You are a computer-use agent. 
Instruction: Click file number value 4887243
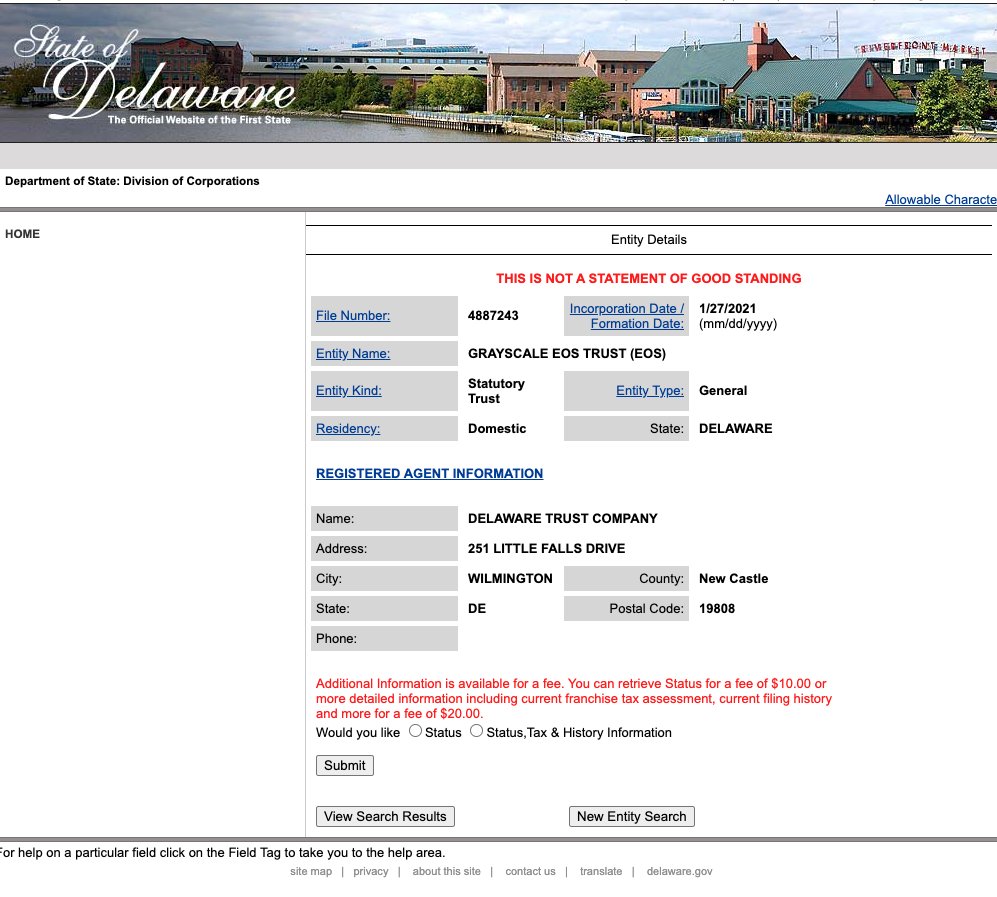coord(493,316)
